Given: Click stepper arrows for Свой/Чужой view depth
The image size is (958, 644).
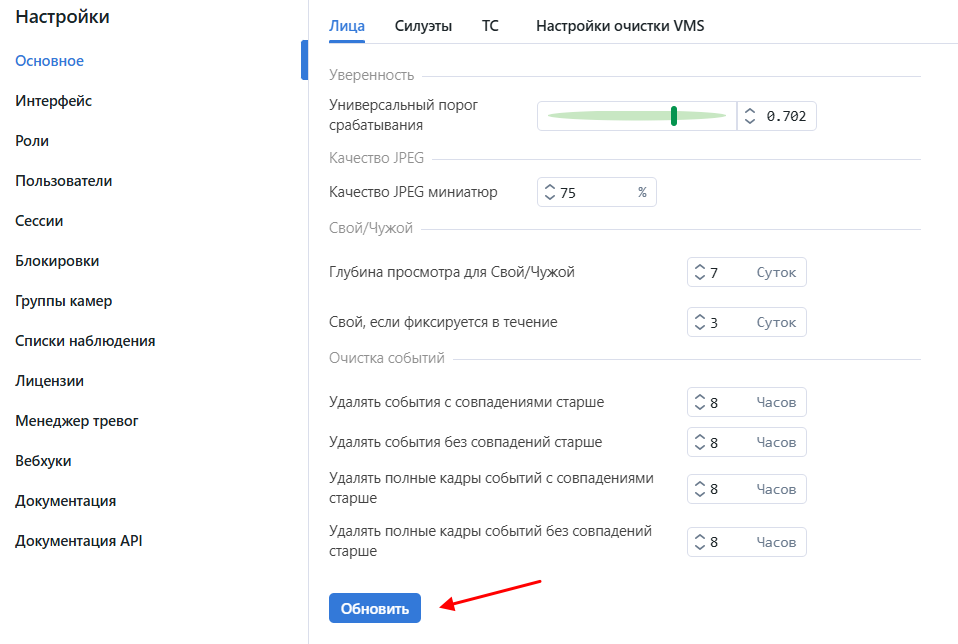Looking at the screenshot, I should tap(699, 272).
